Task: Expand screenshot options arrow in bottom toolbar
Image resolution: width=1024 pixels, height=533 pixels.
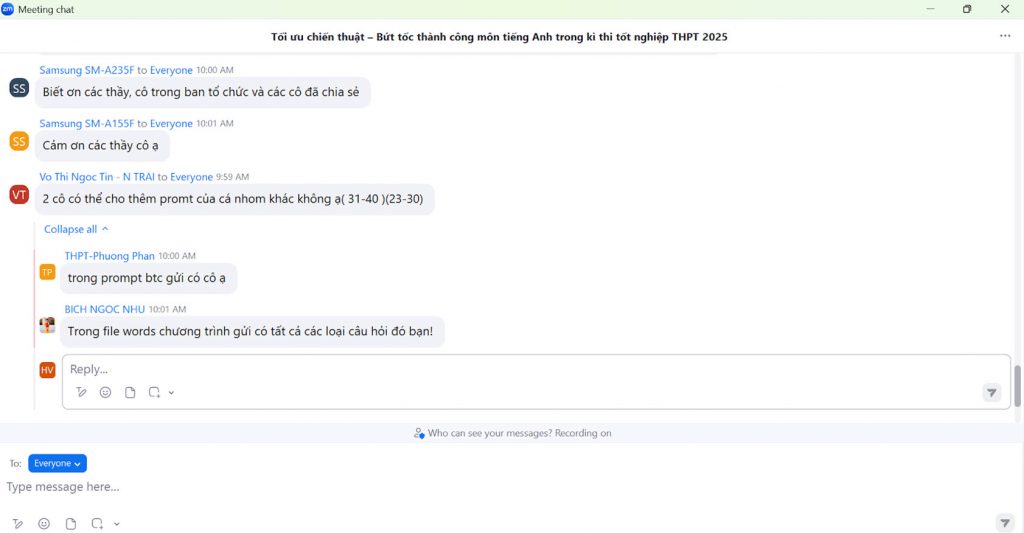Action: pyautogui.click(x=117, y=524)
